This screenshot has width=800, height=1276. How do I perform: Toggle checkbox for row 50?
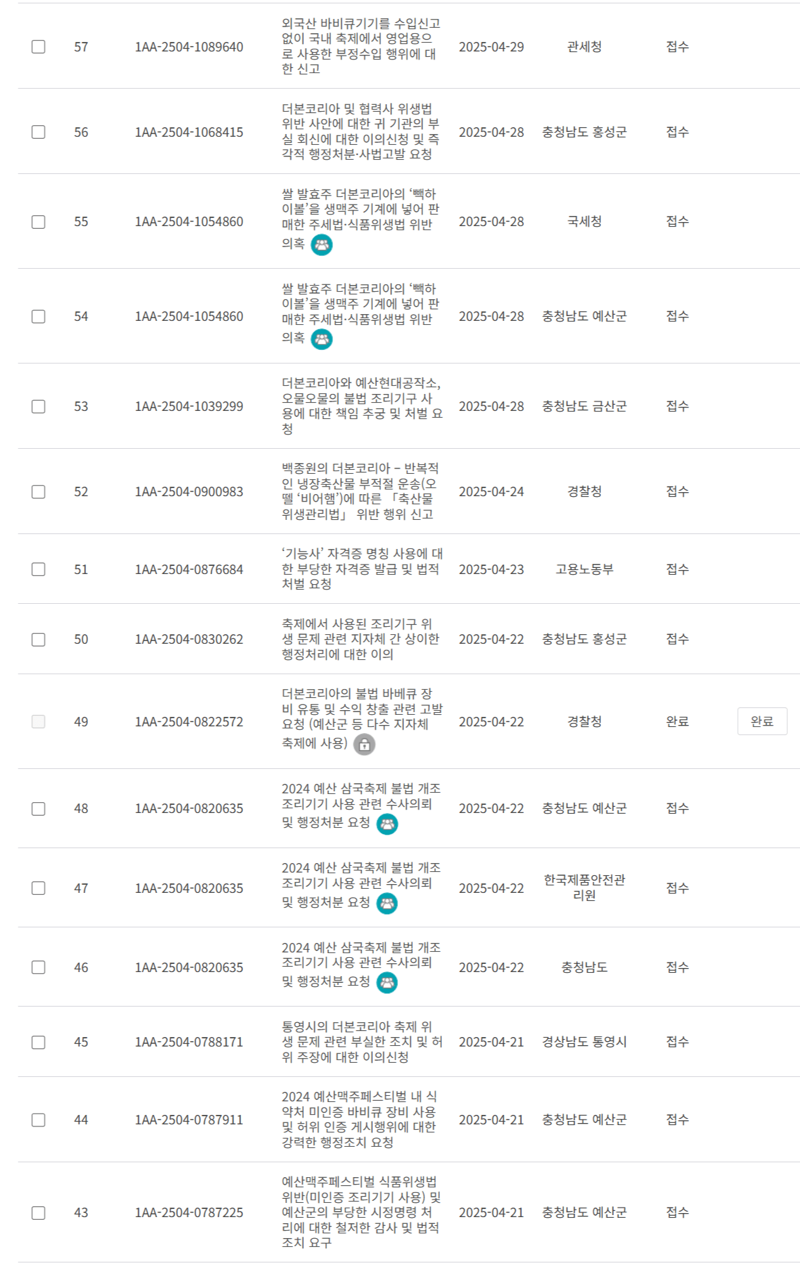[x=38, y=639]
